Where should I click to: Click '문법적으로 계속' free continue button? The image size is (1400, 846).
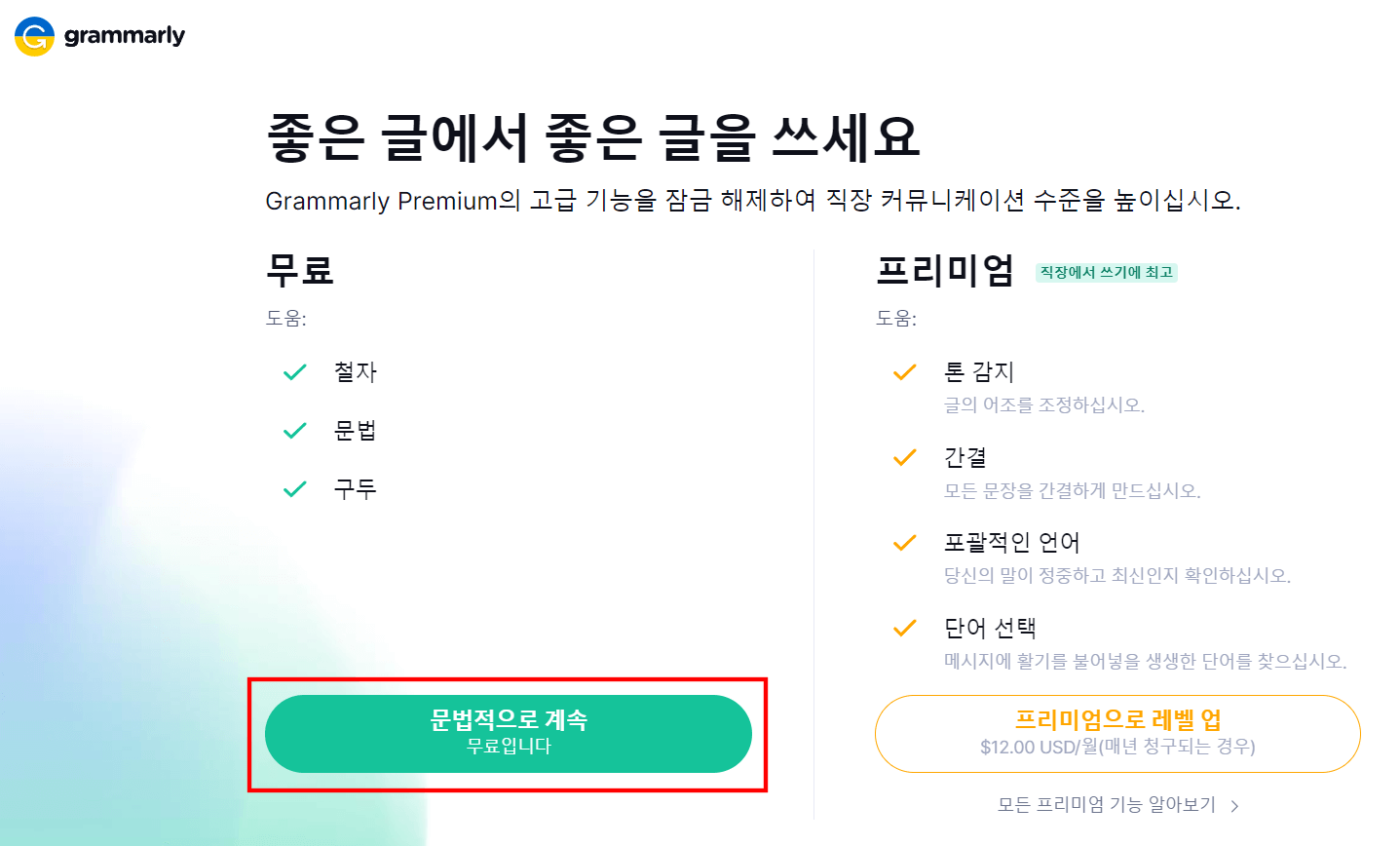[508, 732]
